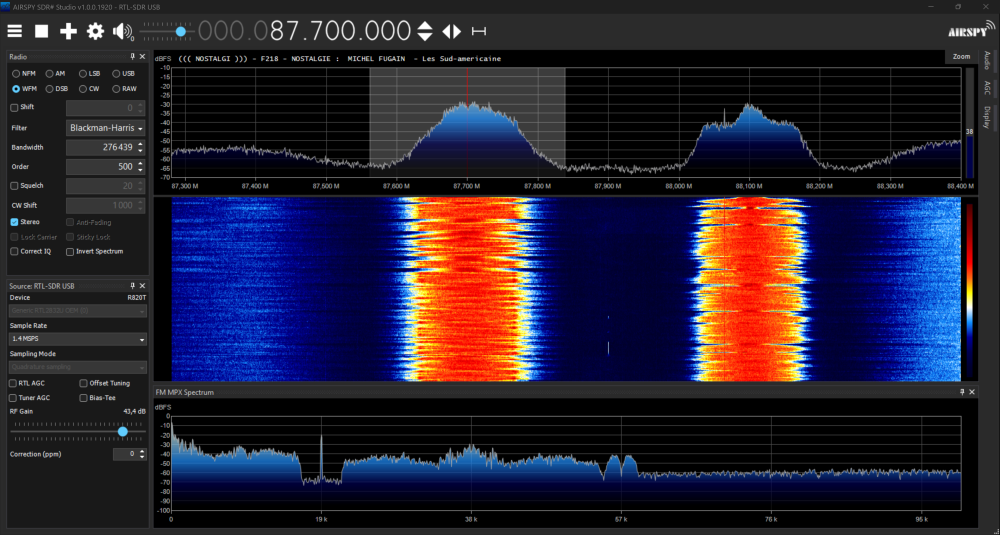Select CW mode

pyautogui.click(x=89, y=89)
